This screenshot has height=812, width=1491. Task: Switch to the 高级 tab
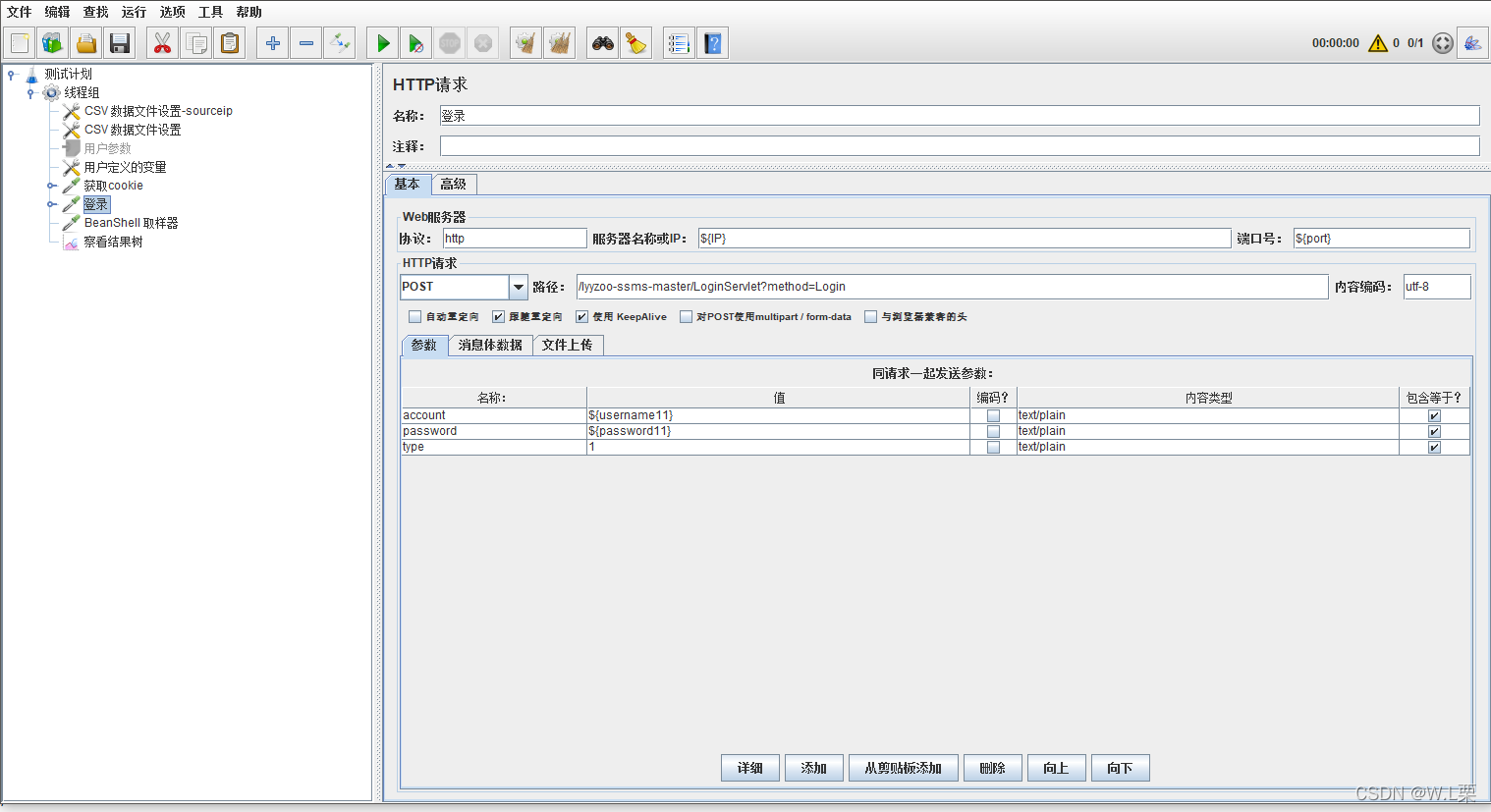point(454,185)
